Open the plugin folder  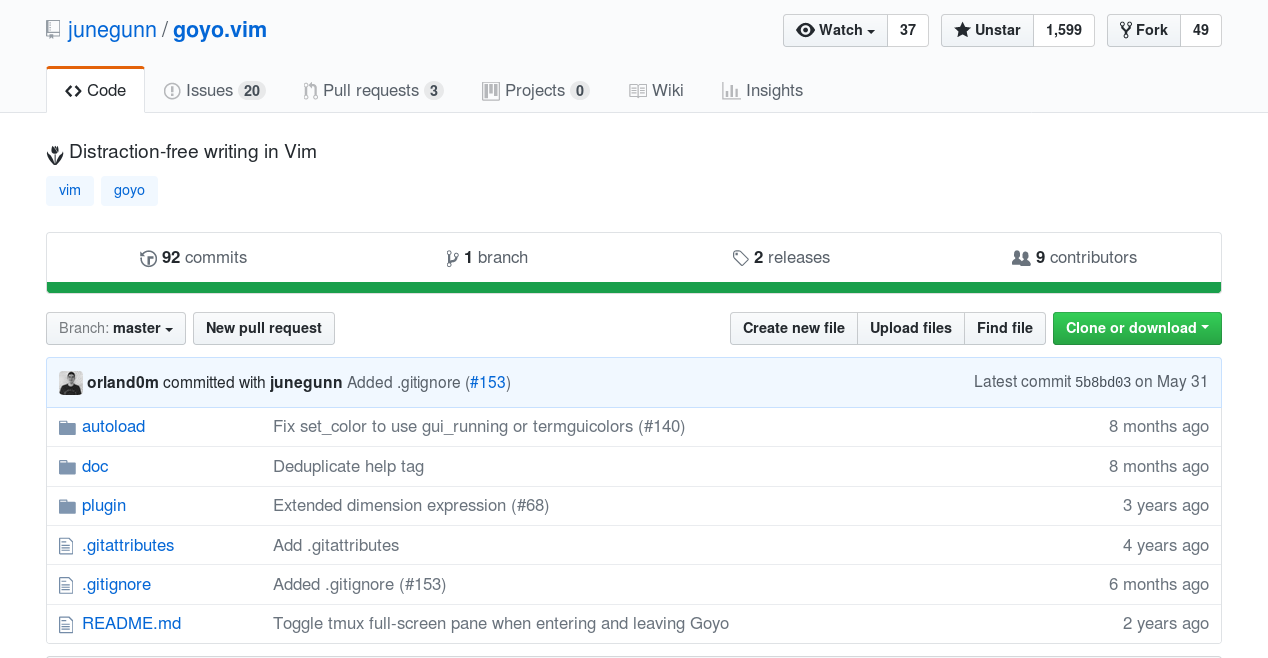pos(104,506)
